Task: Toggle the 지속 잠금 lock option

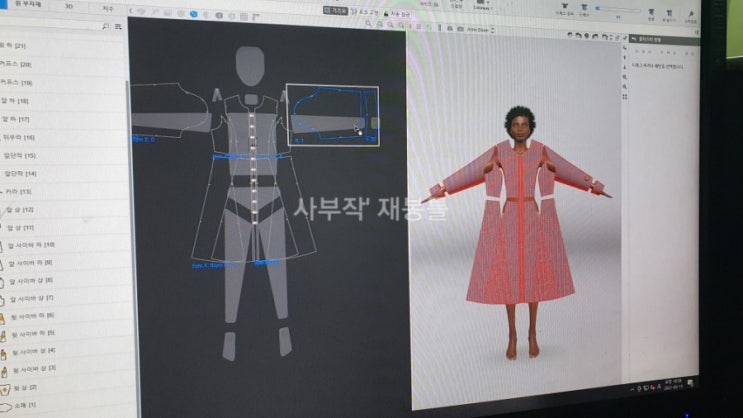Action: click(397, 14)
